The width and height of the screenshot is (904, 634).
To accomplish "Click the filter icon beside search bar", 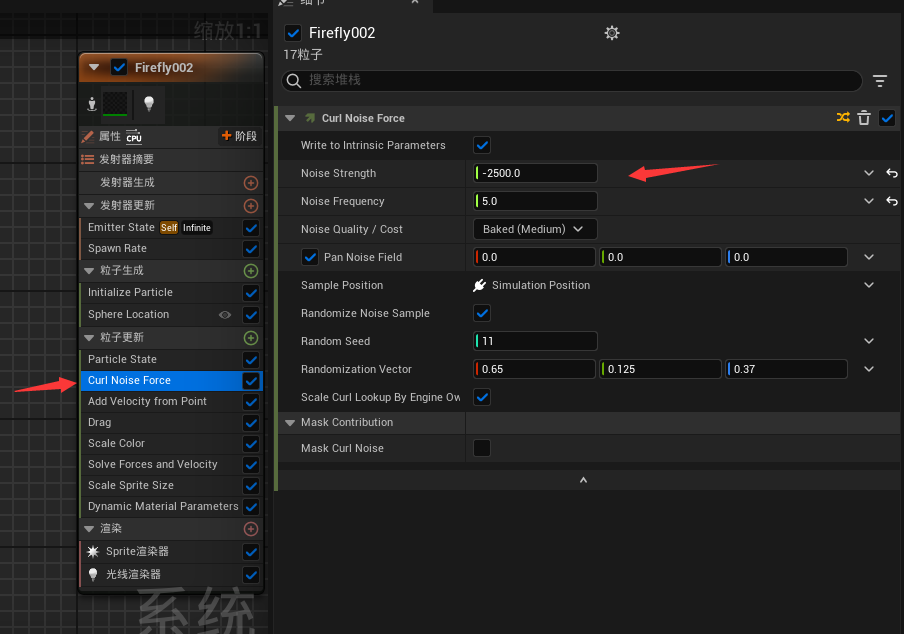I will coord(880,81).
